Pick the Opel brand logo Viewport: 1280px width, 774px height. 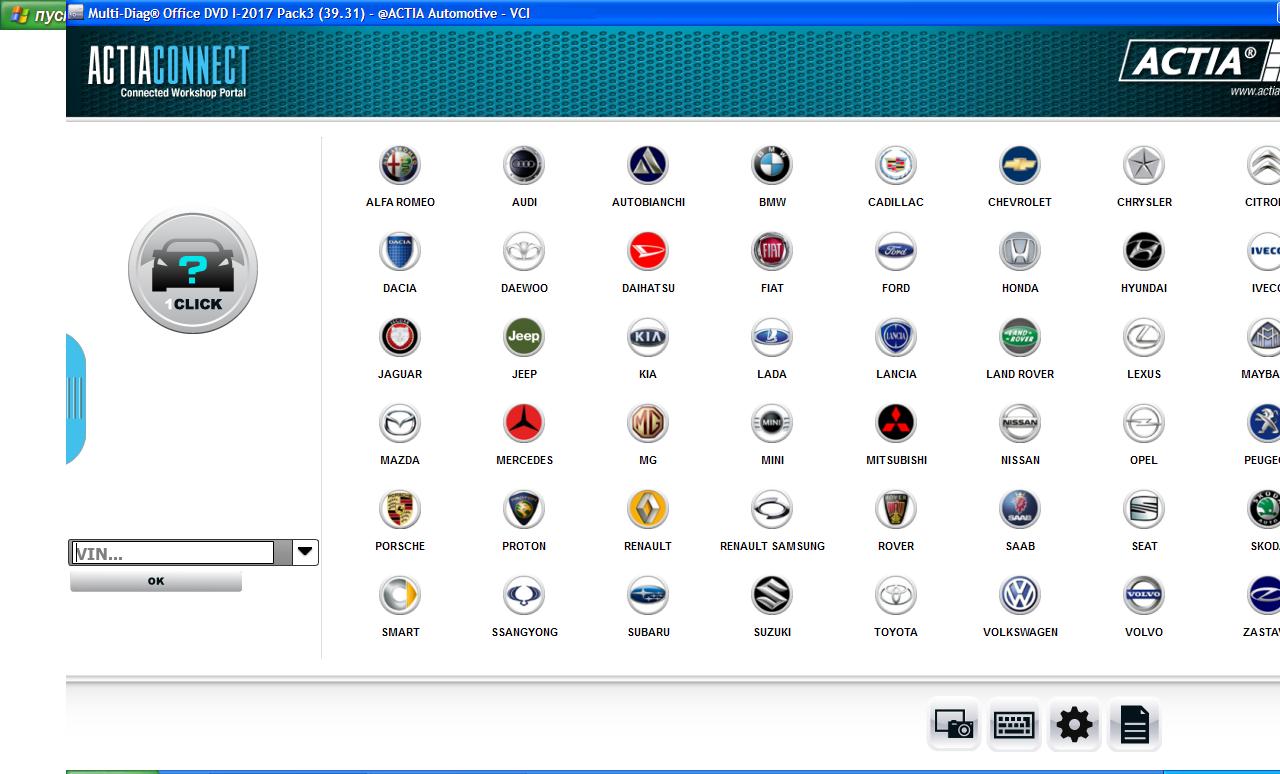tap(1144, 423)
